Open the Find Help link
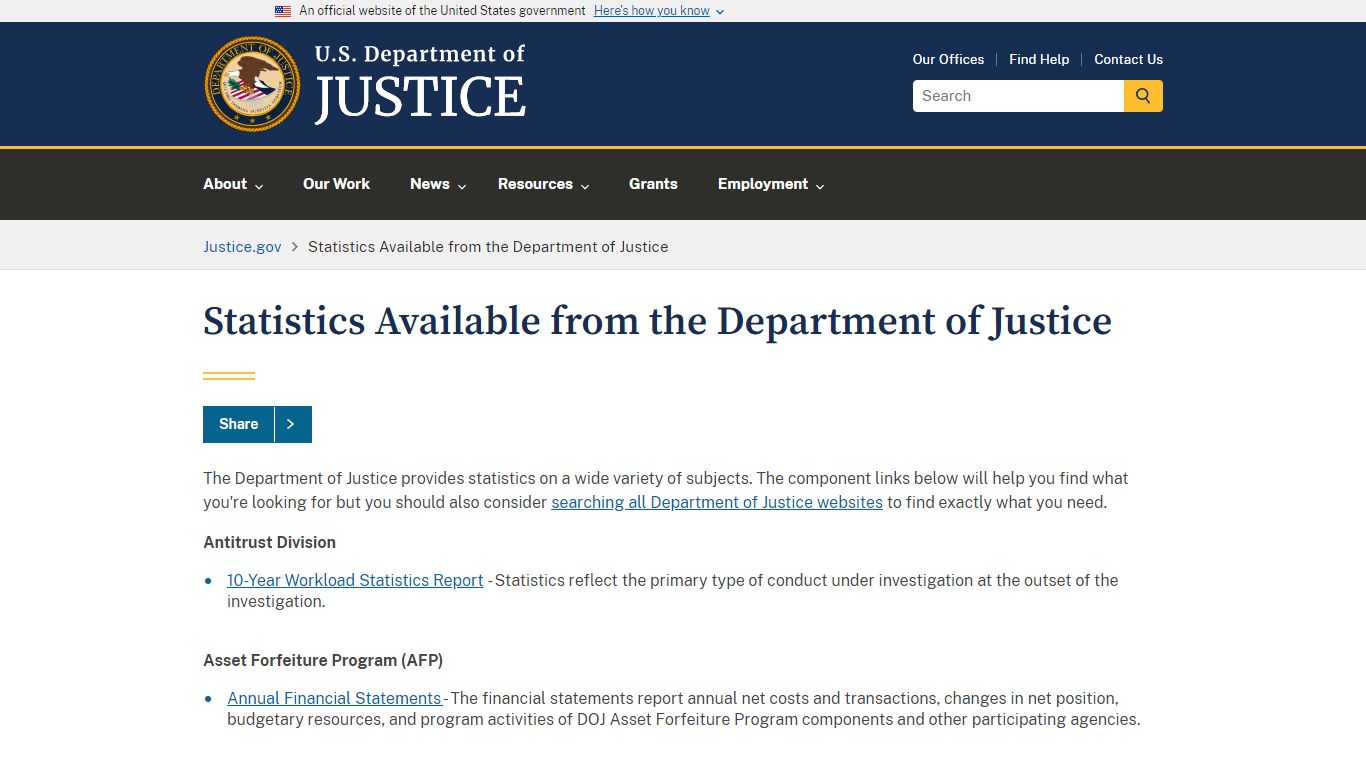1366x768 pixels. (1039, 59)
